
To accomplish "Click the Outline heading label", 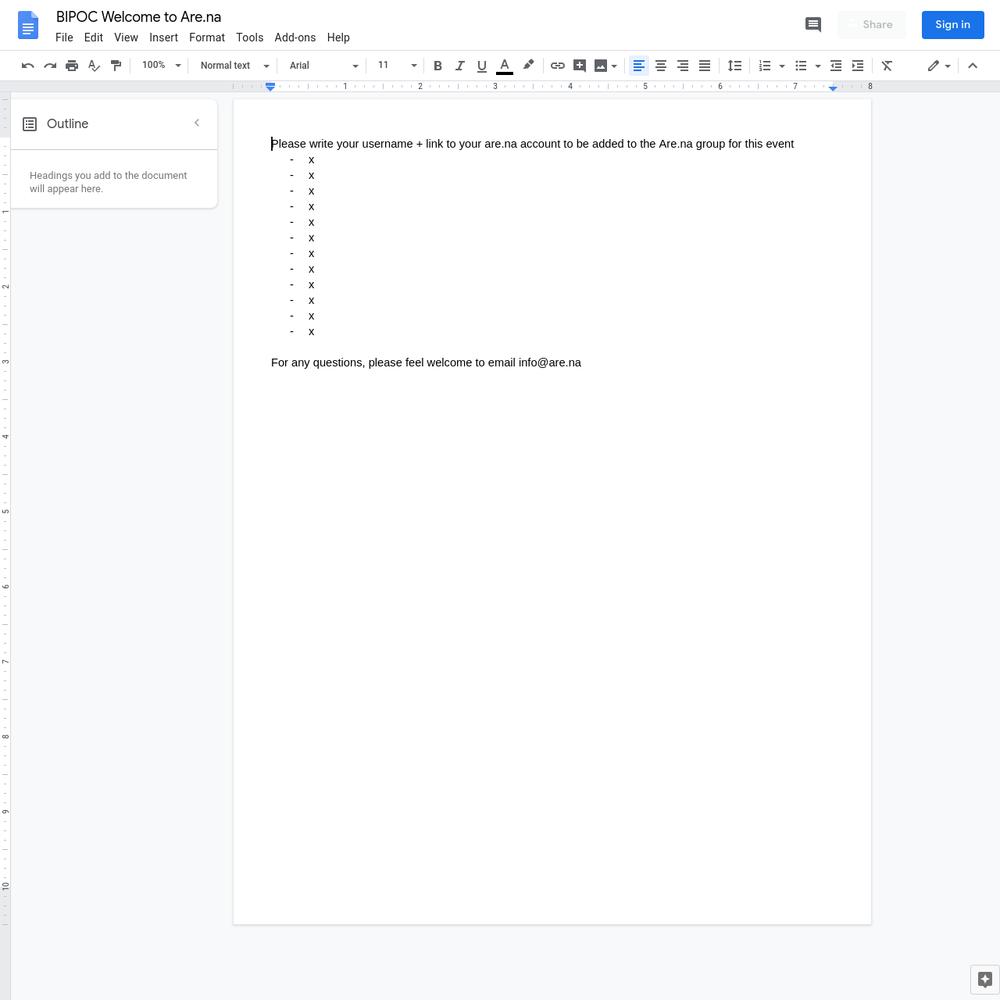I will click(68, 124).
